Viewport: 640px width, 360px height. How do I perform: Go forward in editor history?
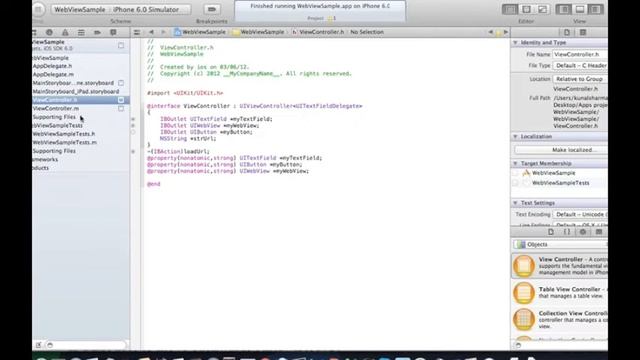163,32
